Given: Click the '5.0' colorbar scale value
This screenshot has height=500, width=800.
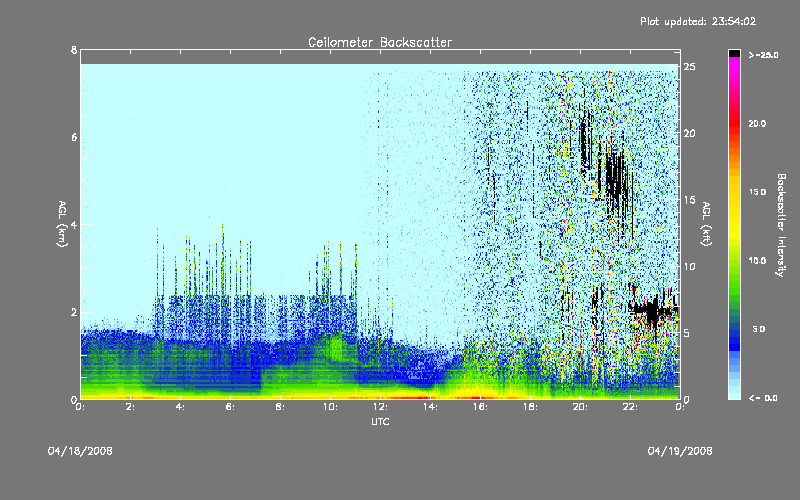Looking at the screenshot, I should (759, 329).
